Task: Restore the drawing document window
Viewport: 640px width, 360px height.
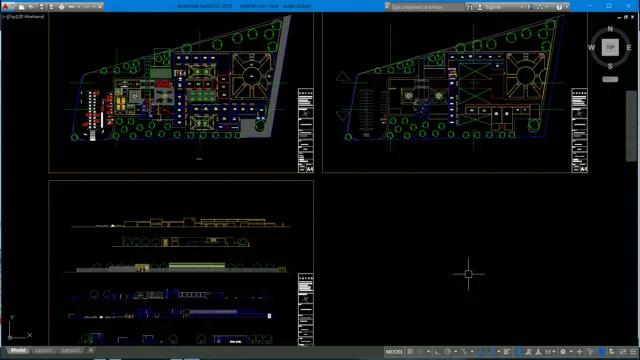Action: 626,17
